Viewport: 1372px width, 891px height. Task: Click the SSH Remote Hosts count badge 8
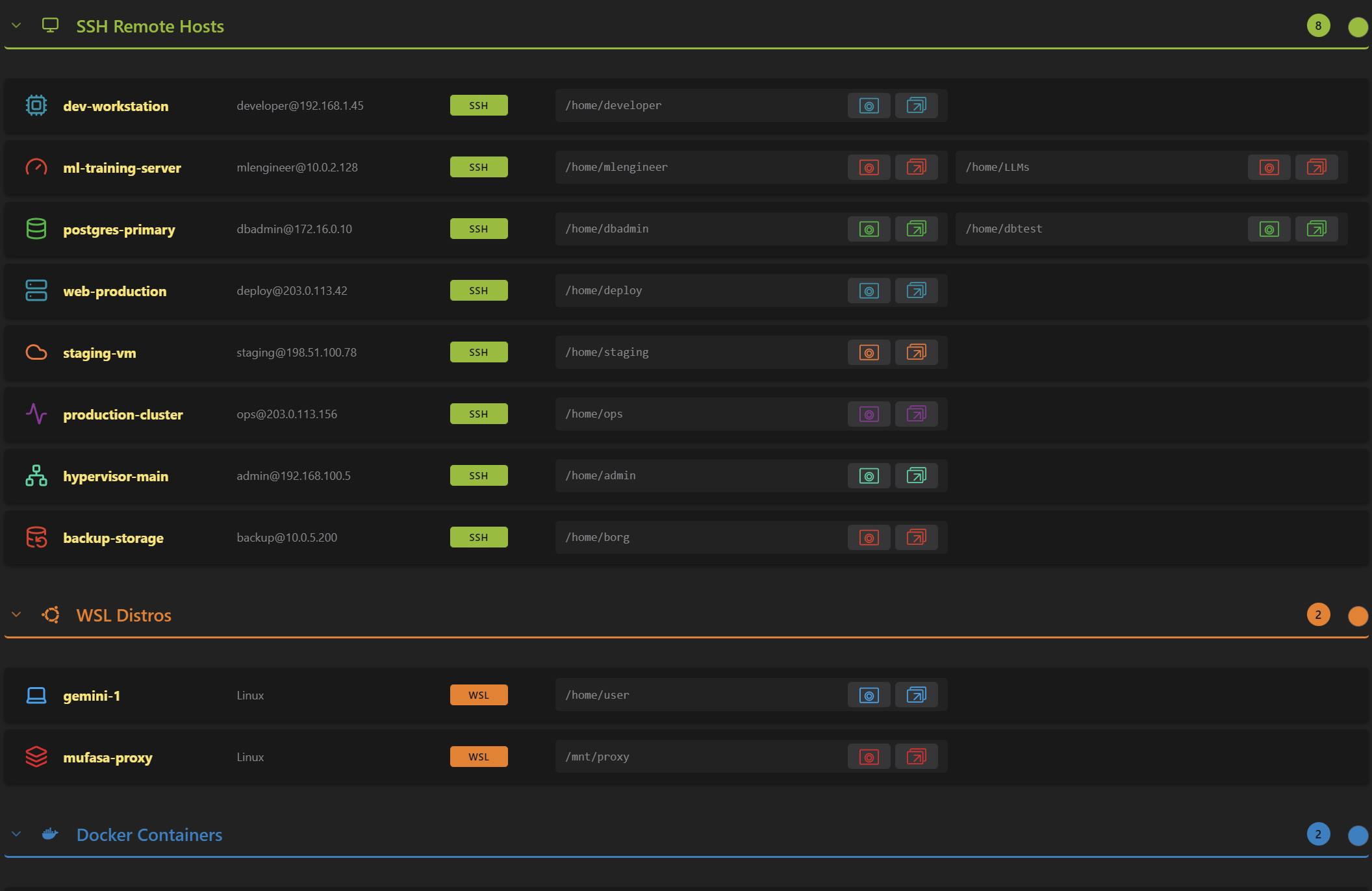tap(1318, 26)
